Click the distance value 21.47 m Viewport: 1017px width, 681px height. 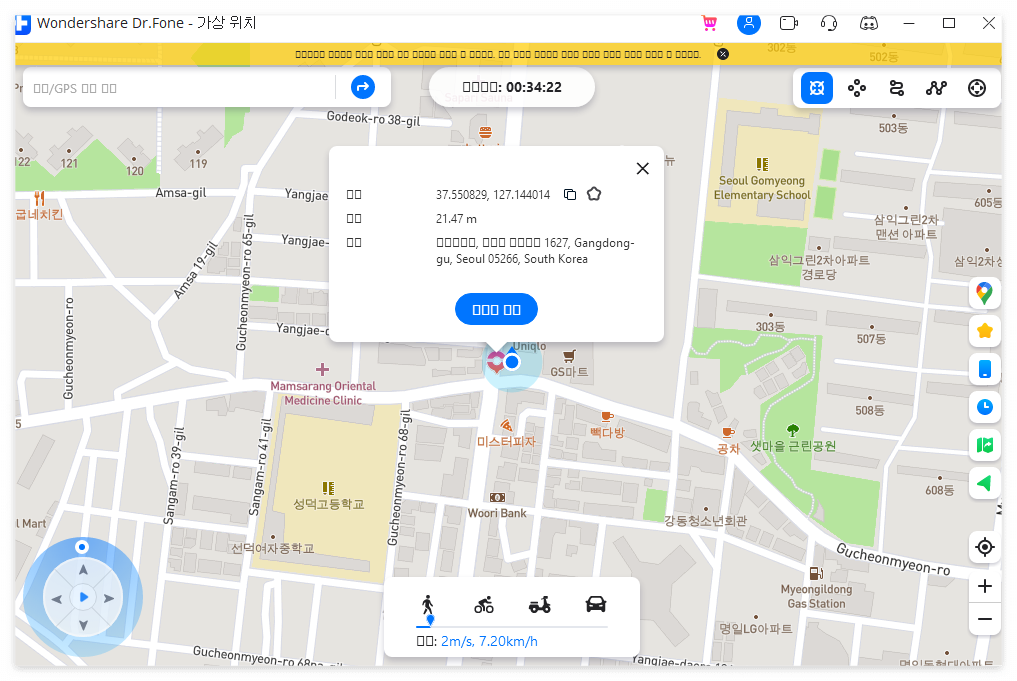456,219
